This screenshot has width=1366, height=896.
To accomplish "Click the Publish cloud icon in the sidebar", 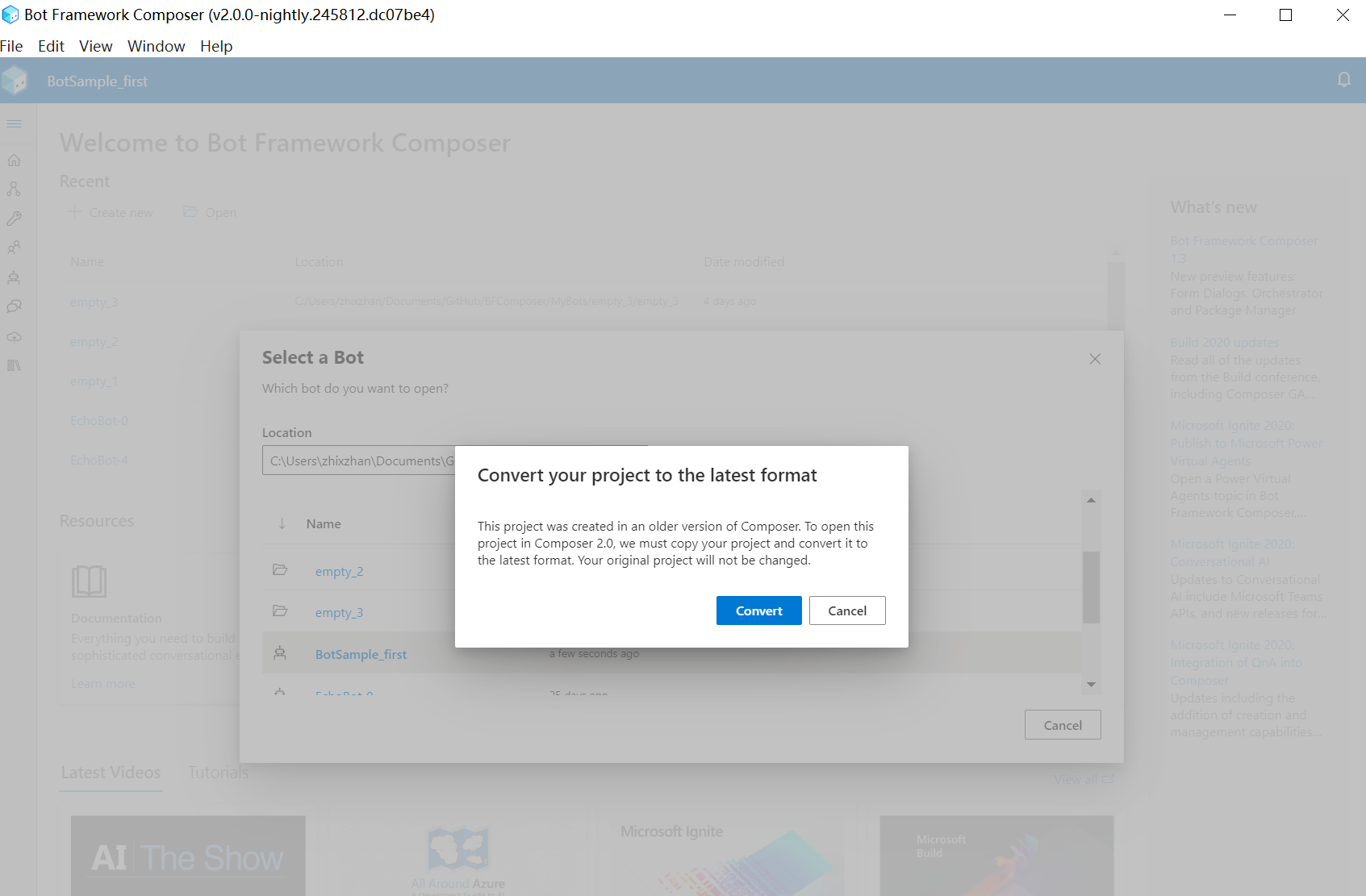I will (14, 336).
